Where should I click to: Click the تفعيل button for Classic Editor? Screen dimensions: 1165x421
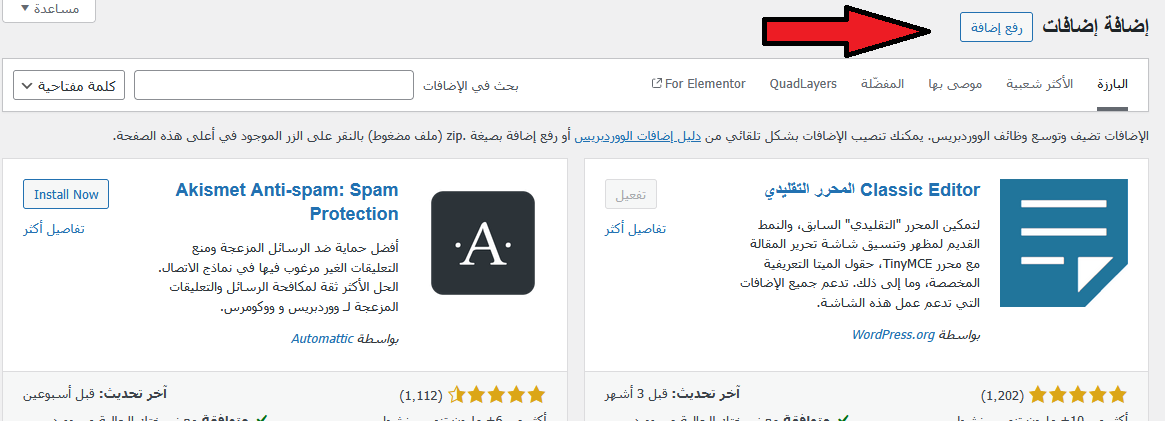tap(631, 195)
